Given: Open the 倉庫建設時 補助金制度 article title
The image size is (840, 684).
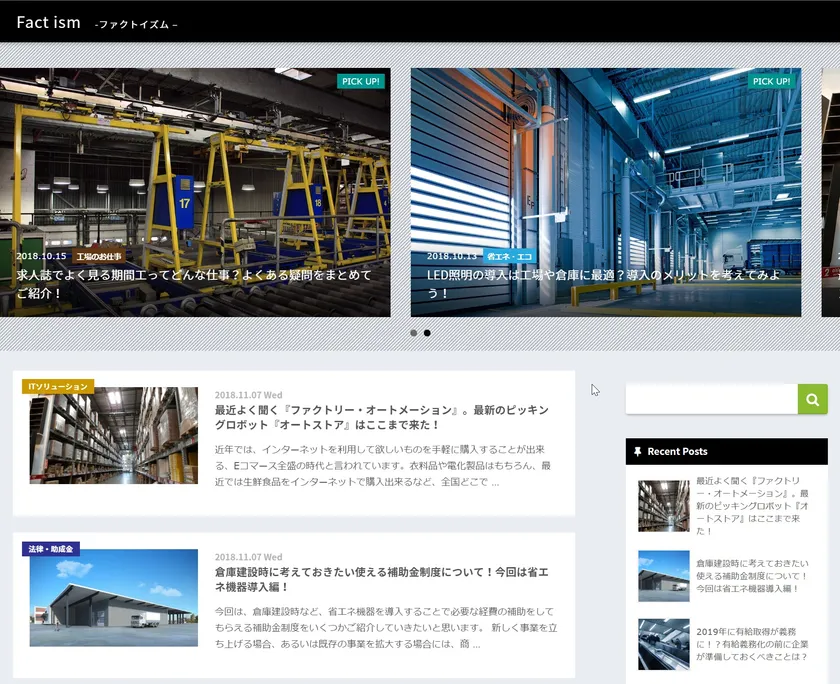Looking at the screenshot, I should [x=381, y=580].
